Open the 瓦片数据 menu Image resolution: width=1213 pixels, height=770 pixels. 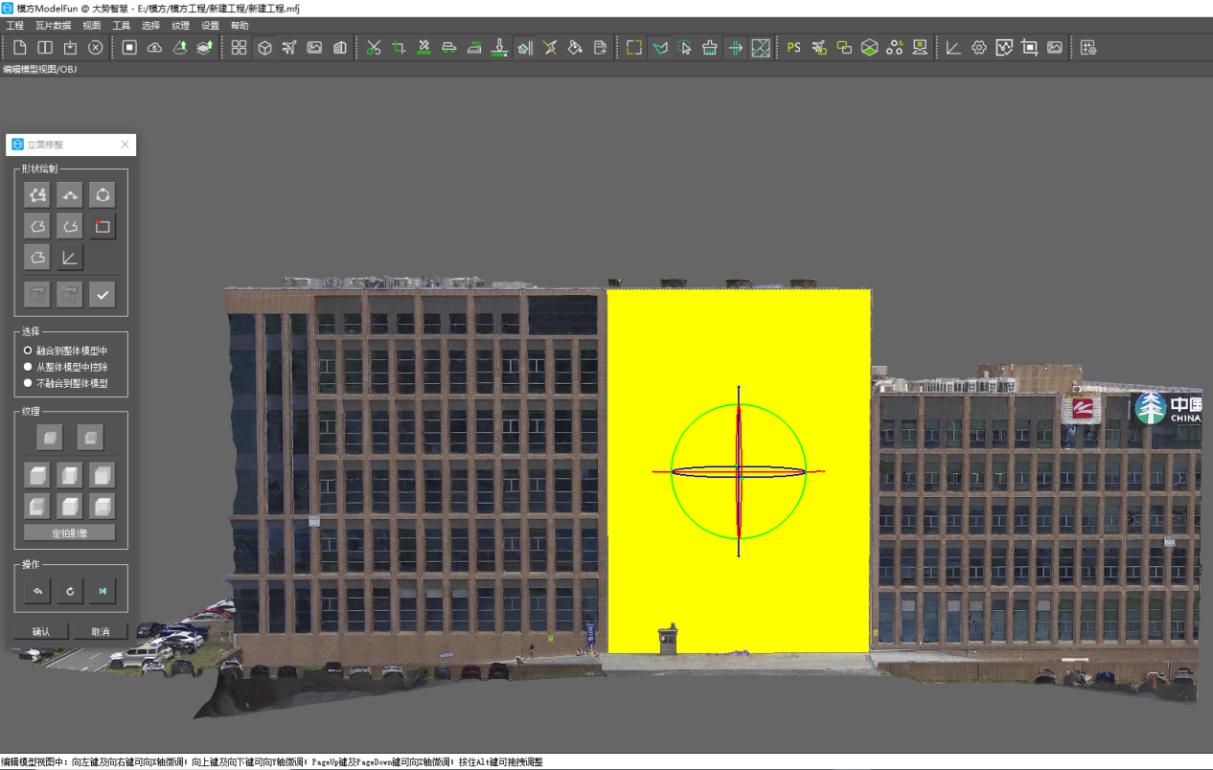[x=53, y=25]
